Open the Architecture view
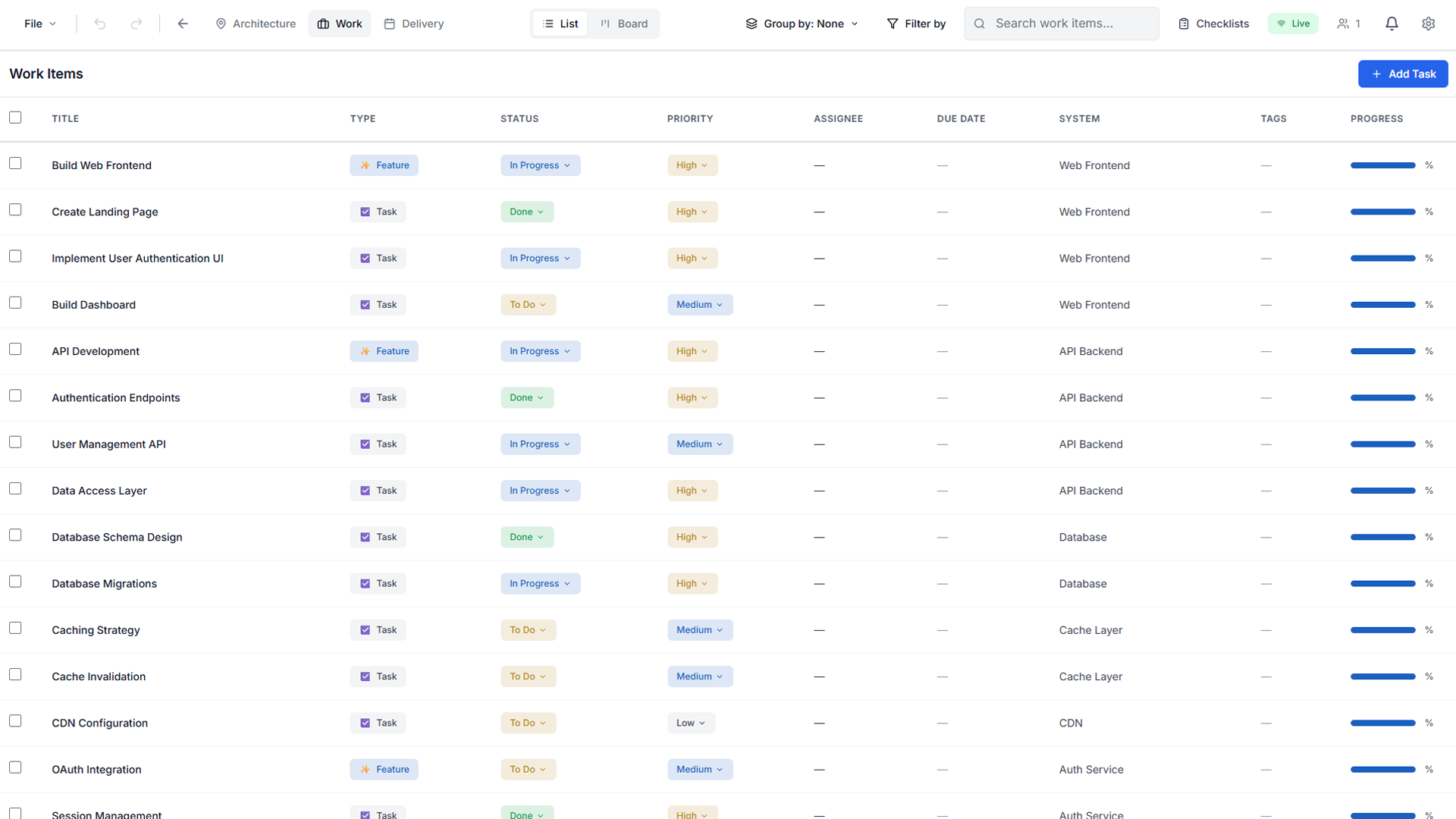 [x=255, y=24]
